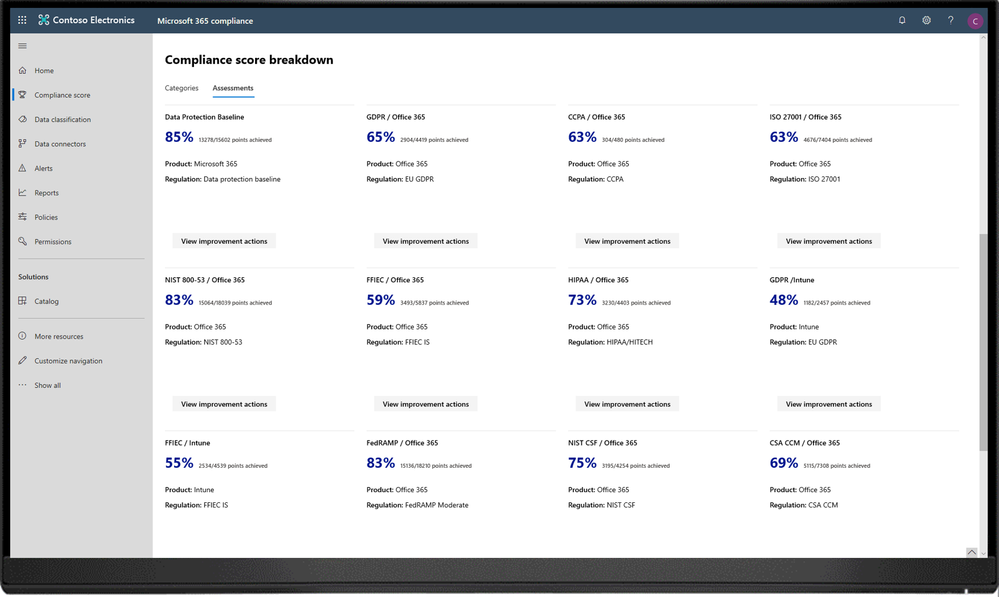
Task: Click the 59% score value
Action: pyautogui.click(x=380, y=300)
